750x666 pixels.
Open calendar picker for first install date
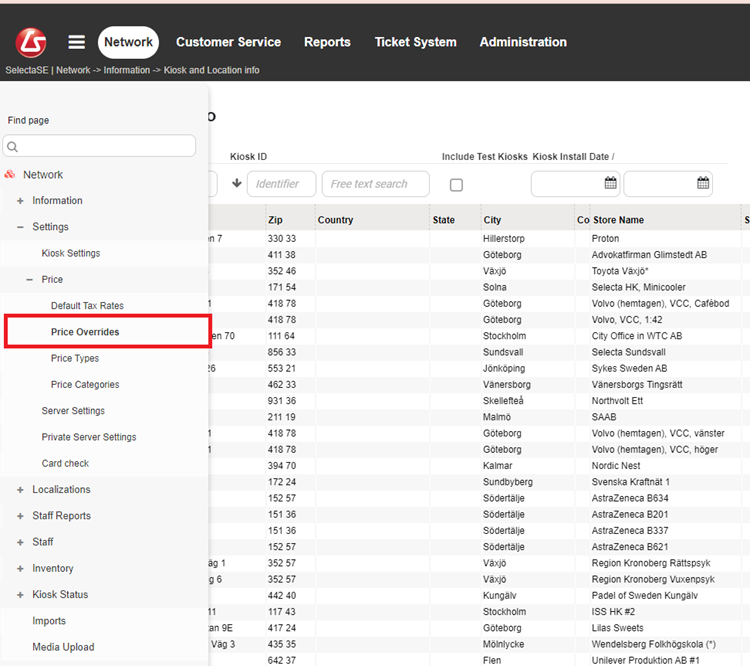[x=610, y=184]
